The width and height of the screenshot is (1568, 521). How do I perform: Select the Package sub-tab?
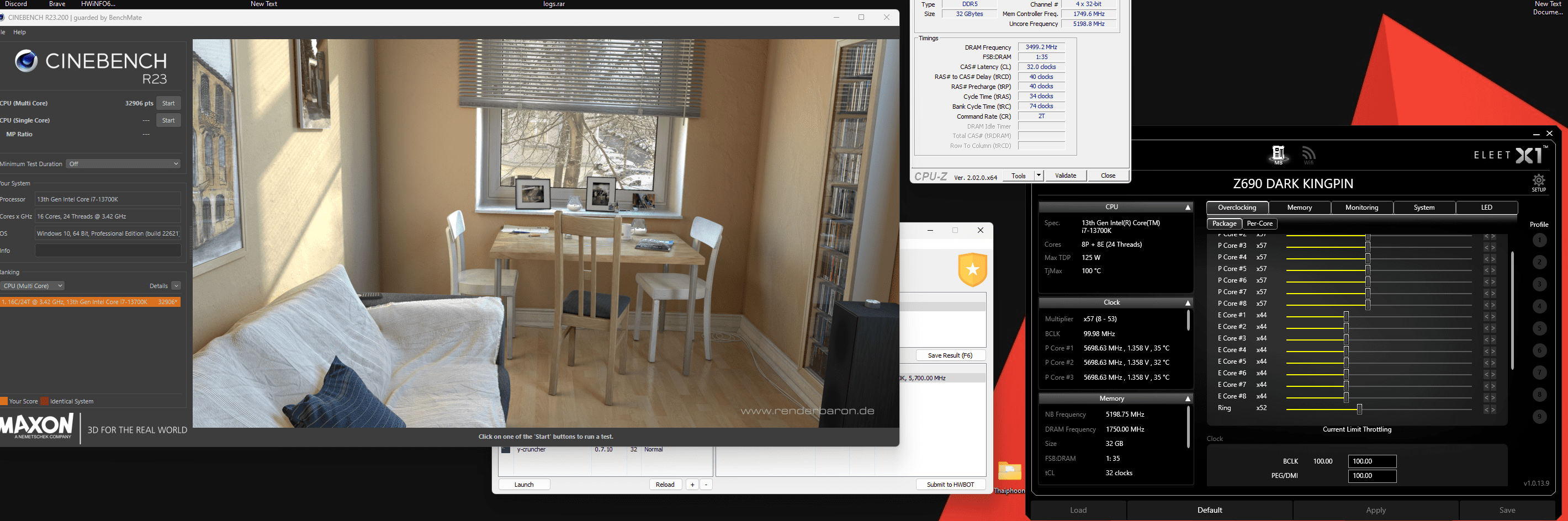click(x=1224, y=224)
